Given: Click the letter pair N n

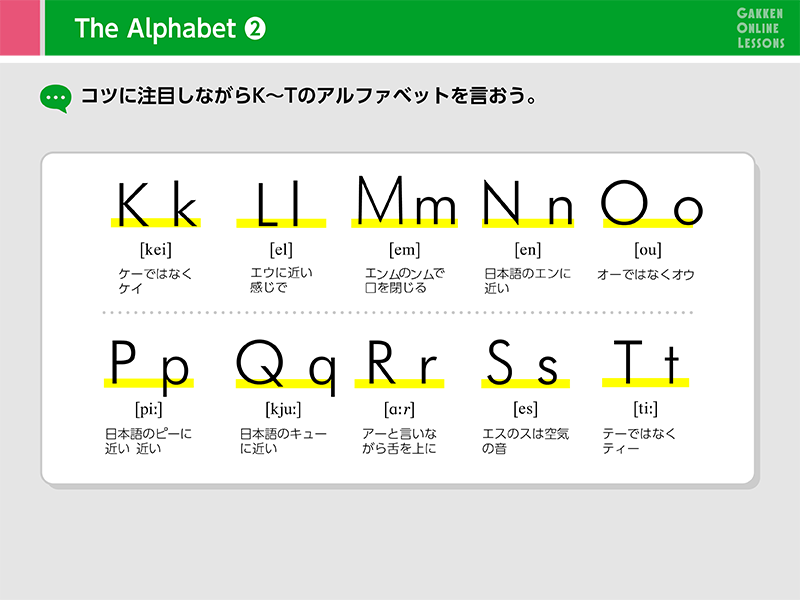Looking at the screenshot, I should point(528,204).
